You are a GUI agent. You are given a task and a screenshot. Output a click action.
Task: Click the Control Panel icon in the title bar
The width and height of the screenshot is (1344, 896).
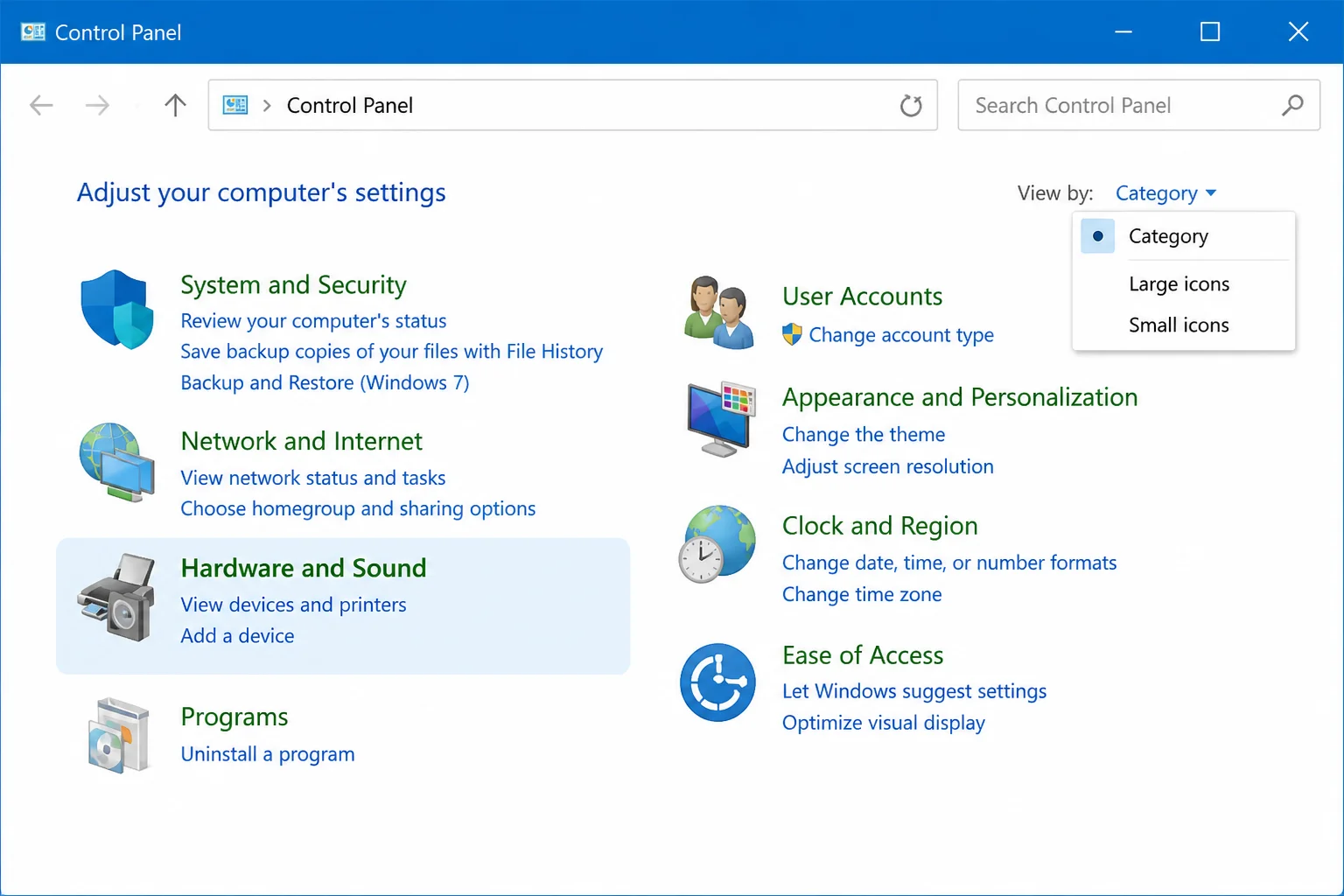click(33, 32)
